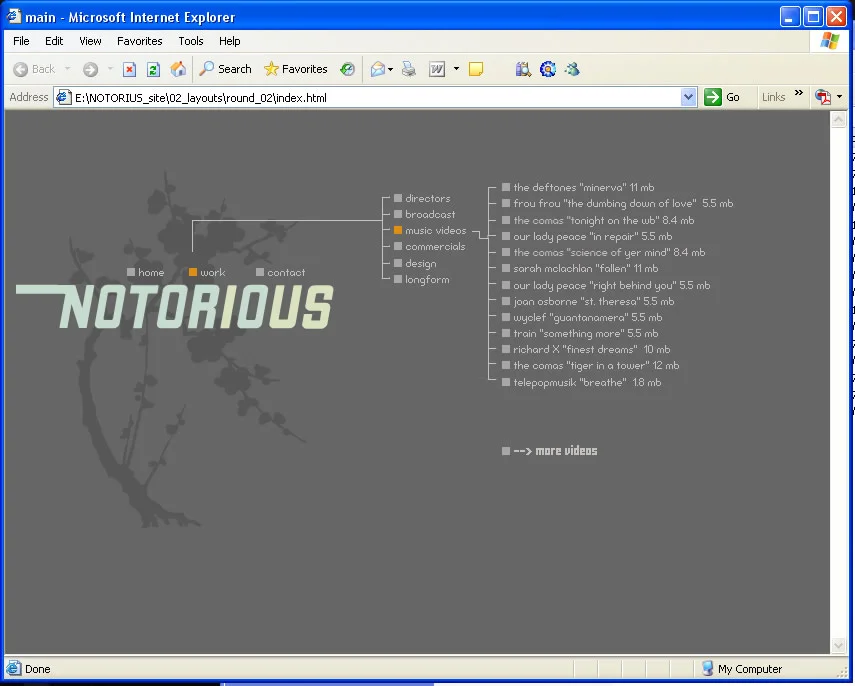Select the longform category
This screenshot has width=855, height=686.
(x=422, y=279)
